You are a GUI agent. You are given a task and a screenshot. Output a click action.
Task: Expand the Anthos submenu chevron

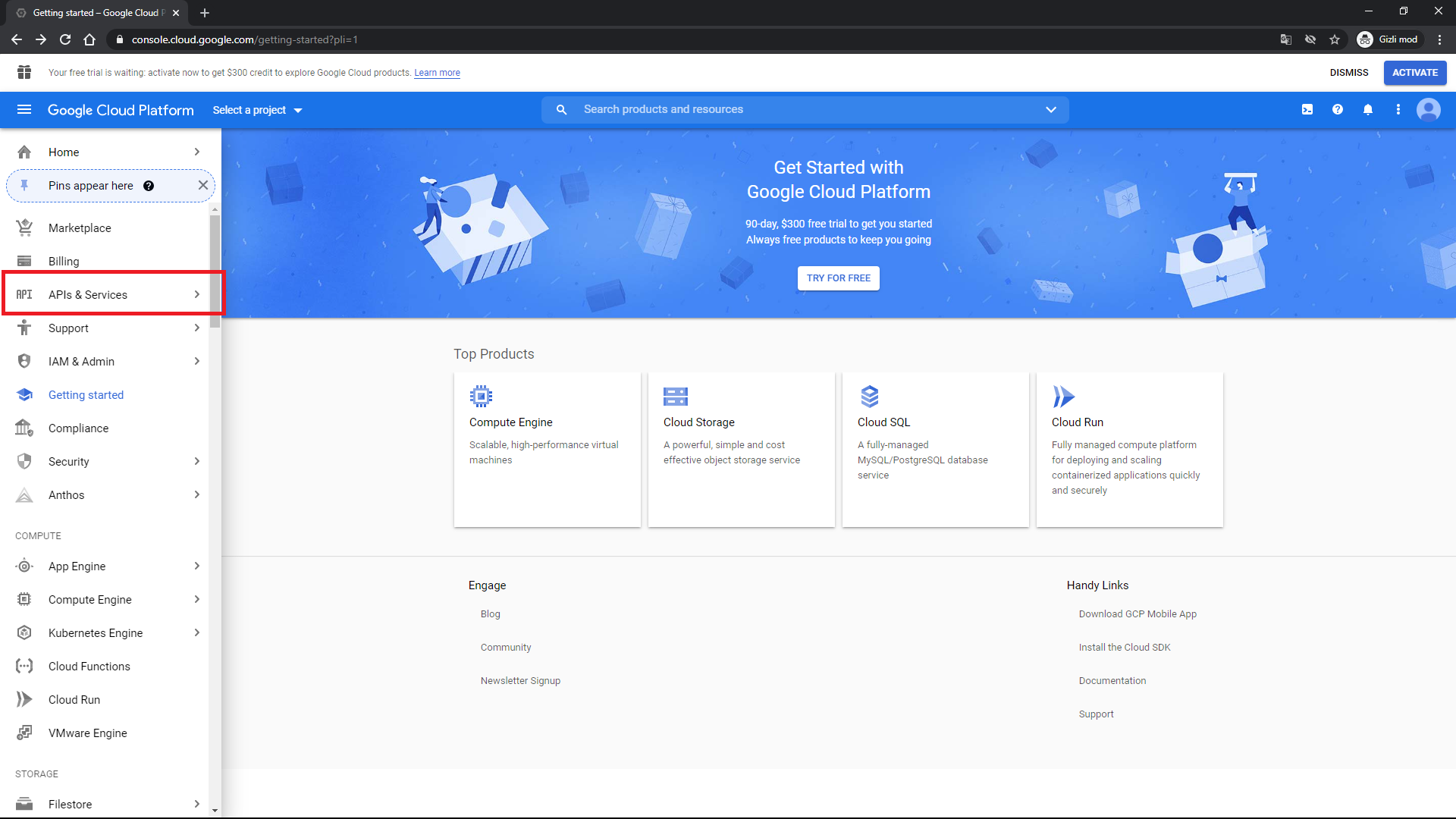tap(197, 494)
